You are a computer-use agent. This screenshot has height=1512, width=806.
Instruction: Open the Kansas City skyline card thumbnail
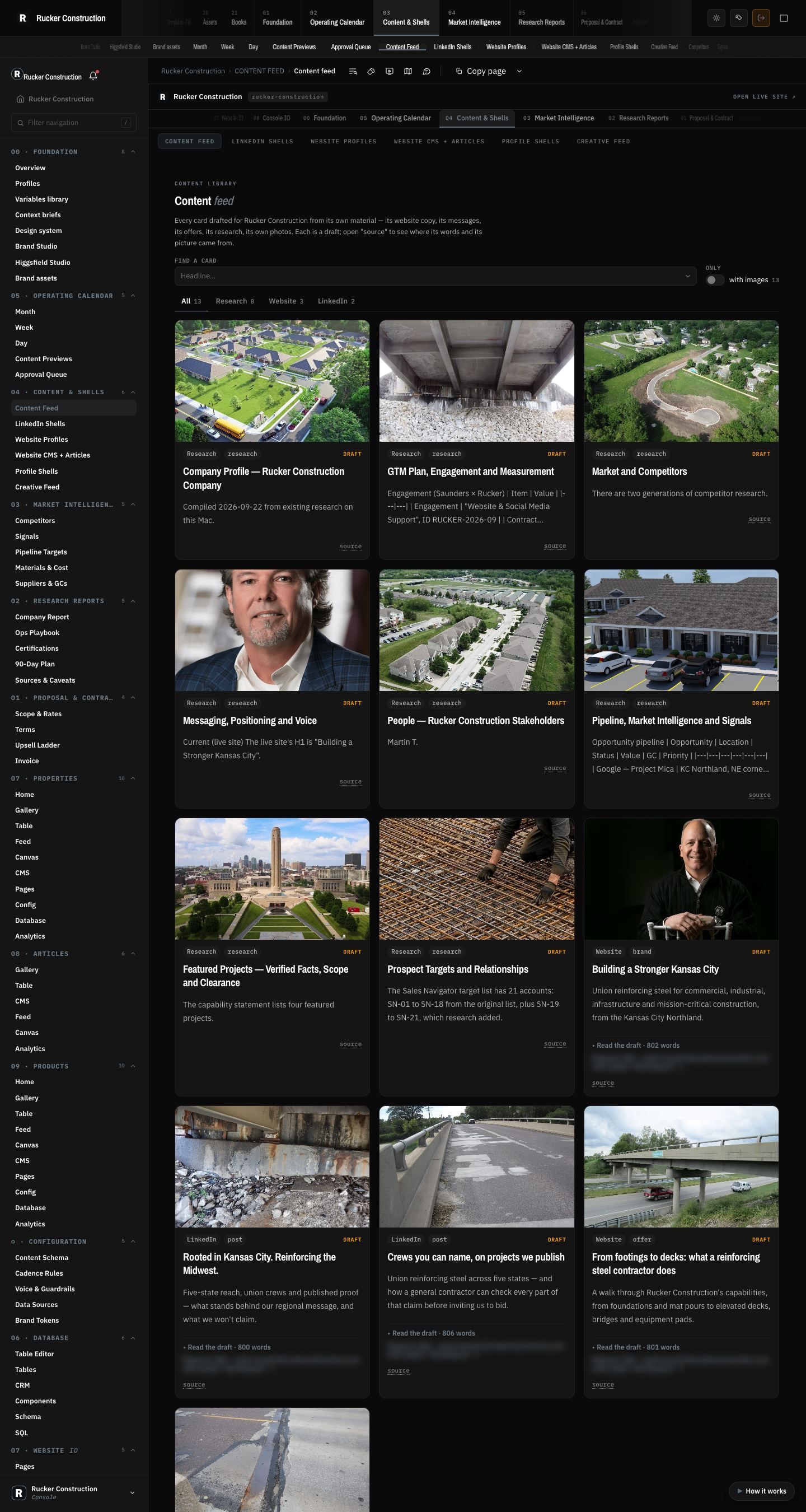tap(272, 879)
